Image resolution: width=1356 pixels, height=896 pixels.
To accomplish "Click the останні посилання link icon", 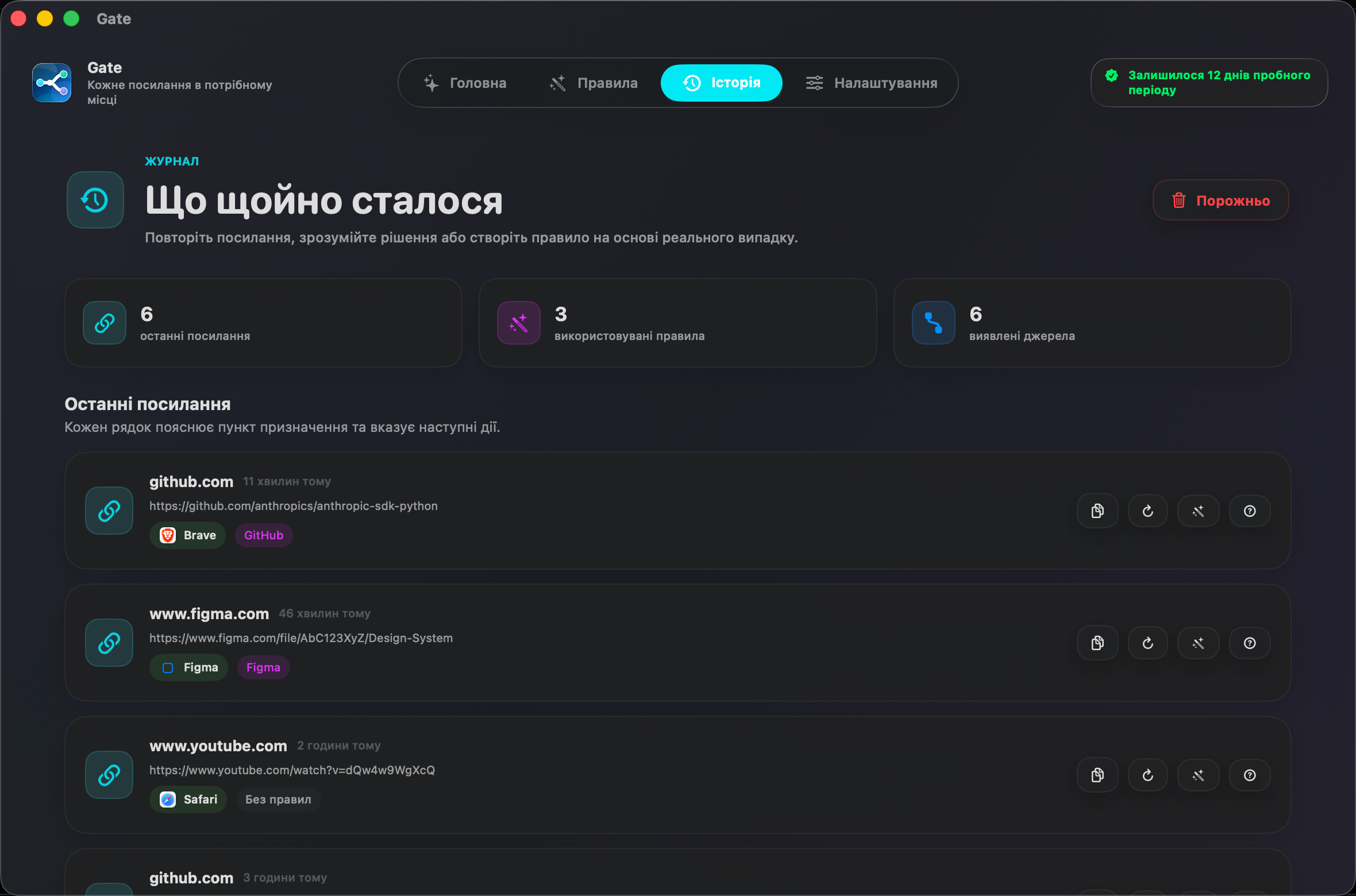I will tap(105, 323).
